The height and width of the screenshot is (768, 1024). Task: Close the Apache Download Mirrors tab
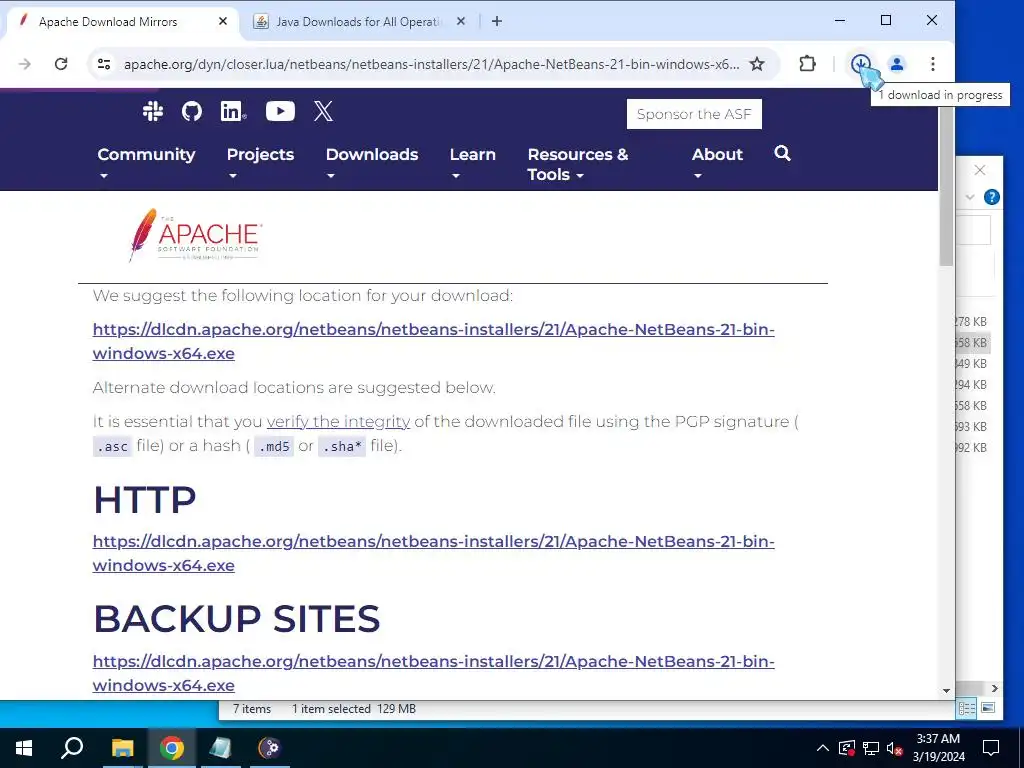(223, 21)
